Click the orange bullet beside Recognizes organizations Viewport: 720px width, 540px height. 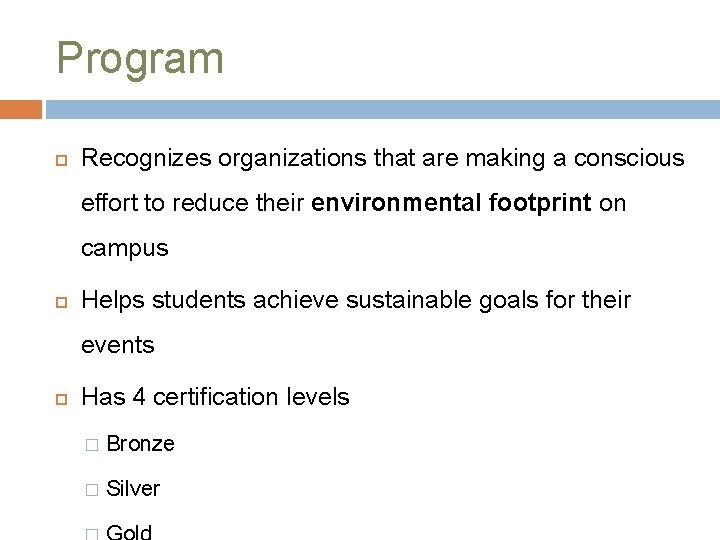(62, 160)
